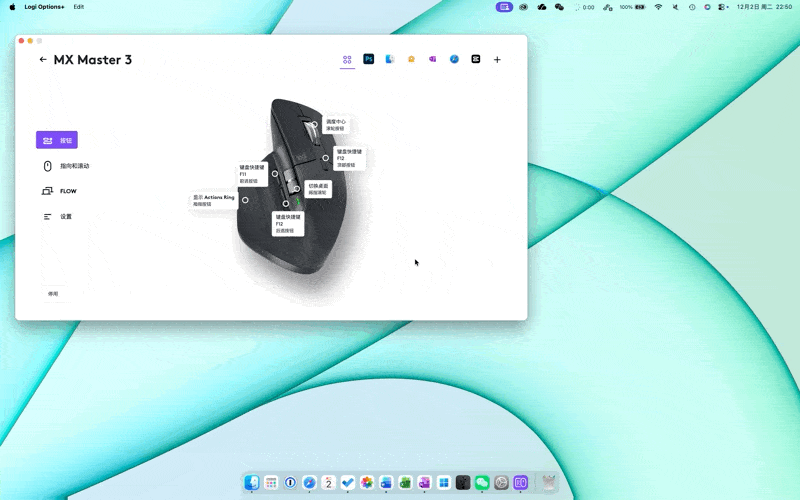Click the 停用 button at bottom left

click(x=53, y=294)
